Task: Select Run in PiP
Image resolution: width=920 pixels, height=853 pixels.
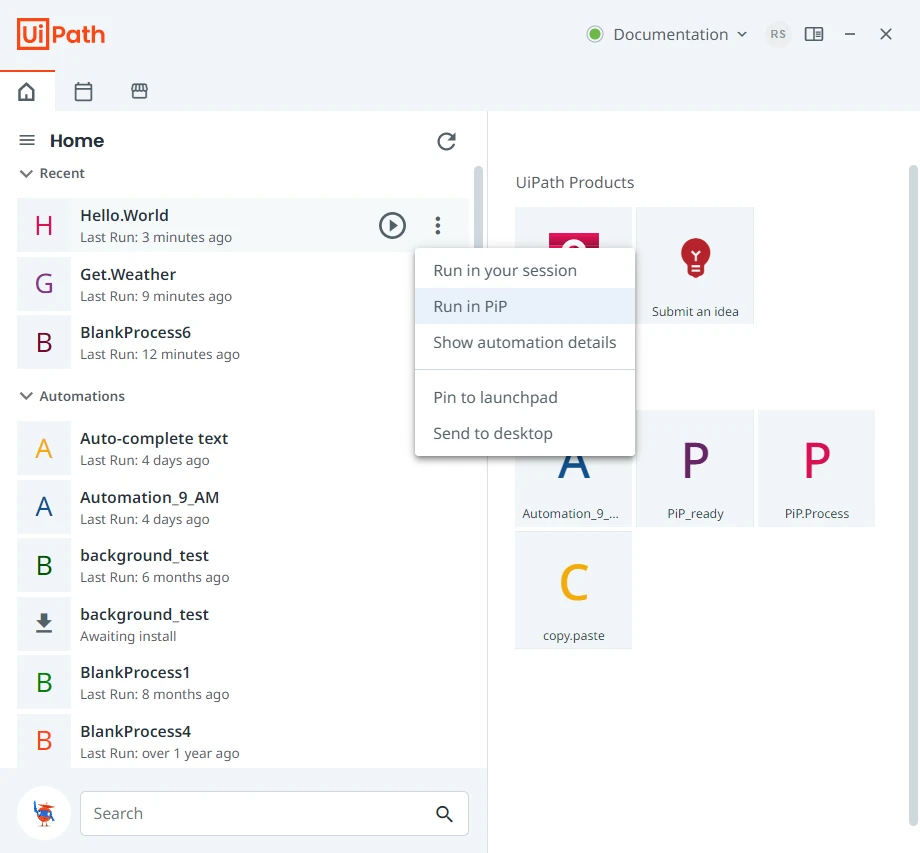Action: (525, 306)
